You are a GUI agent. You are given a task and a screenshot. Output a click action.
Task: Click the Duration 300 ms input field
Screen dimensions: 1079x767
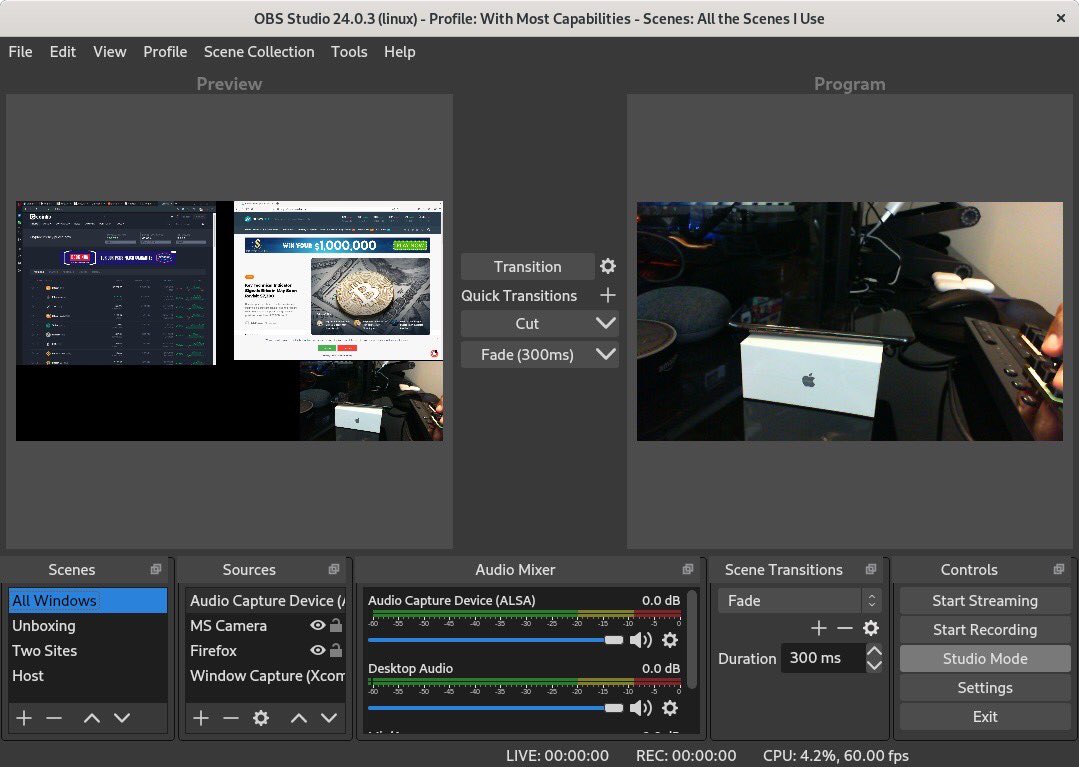point(823,658)
